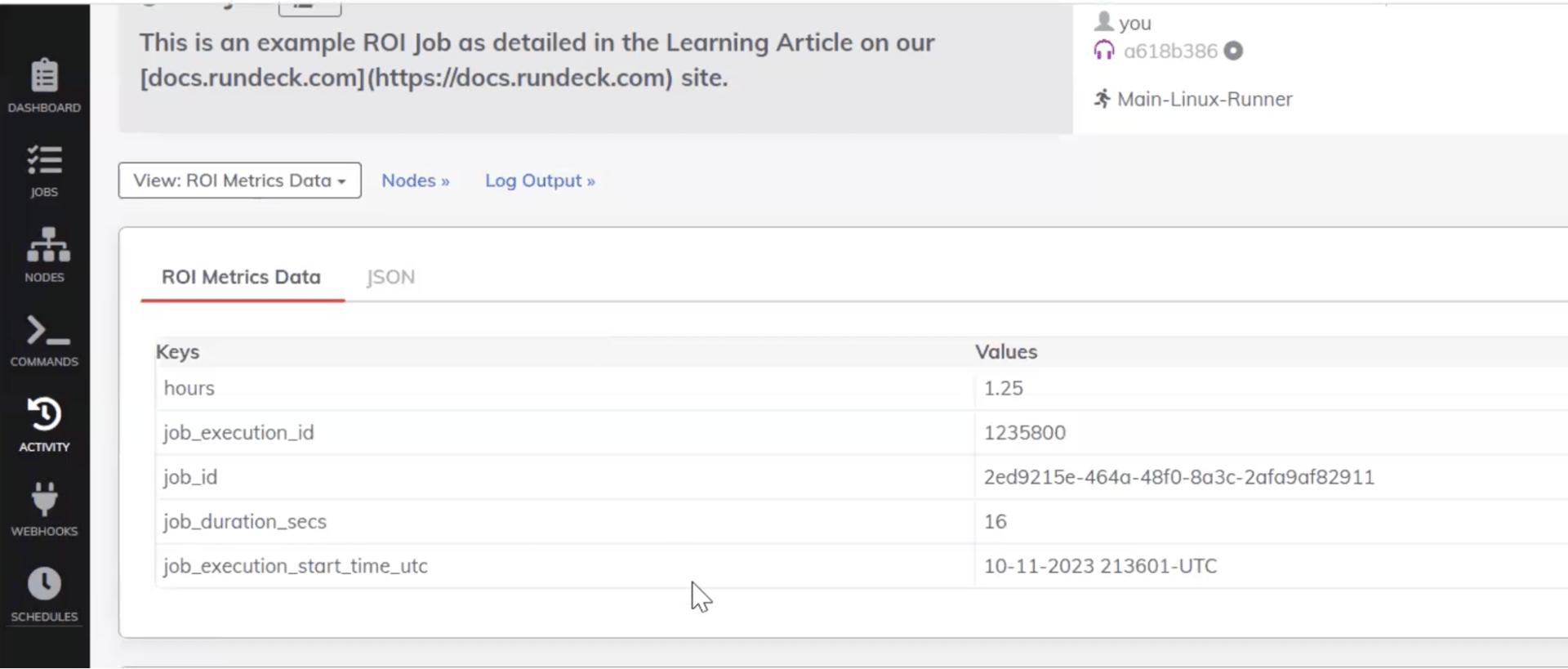Image resolution: width=1568 pixels, height=669 pixels.
Task: Expand the 'View: ROI Metrics Data' dropdown
Action: [239, 181]
